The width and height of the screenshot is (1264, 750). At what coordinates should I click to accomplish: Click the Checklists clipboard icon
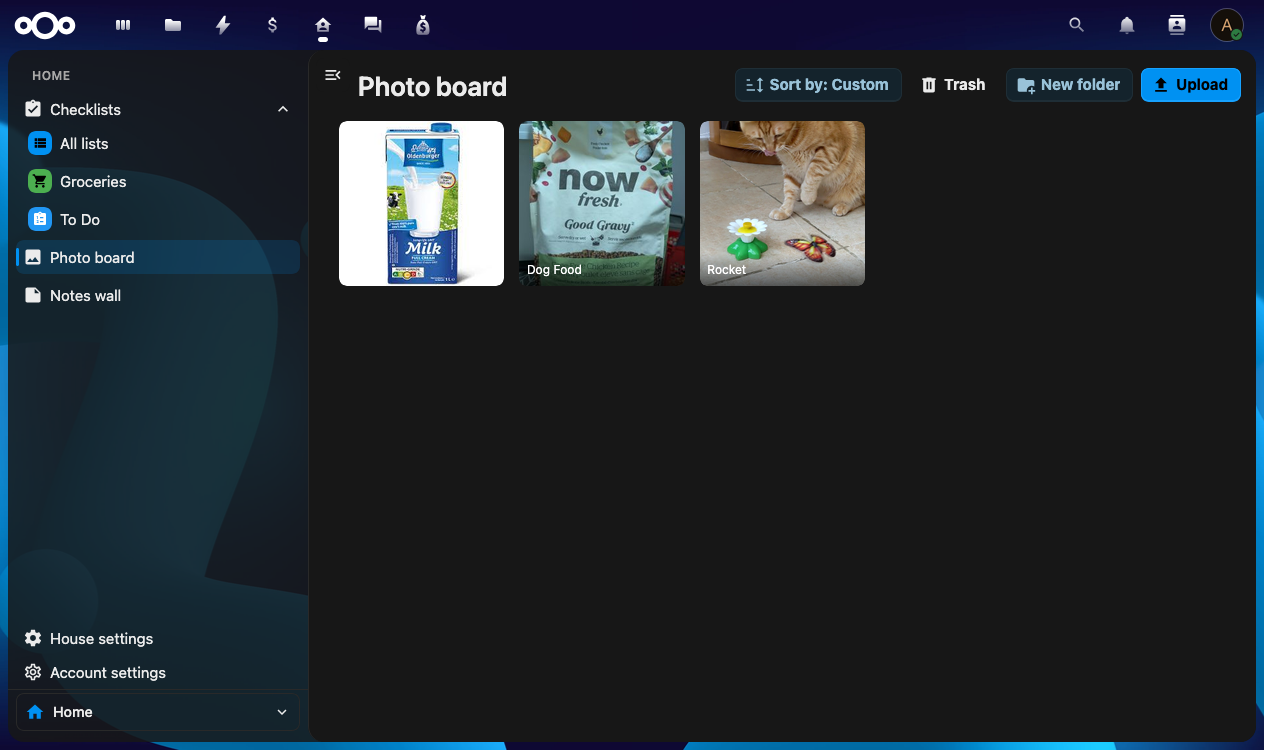33,109
